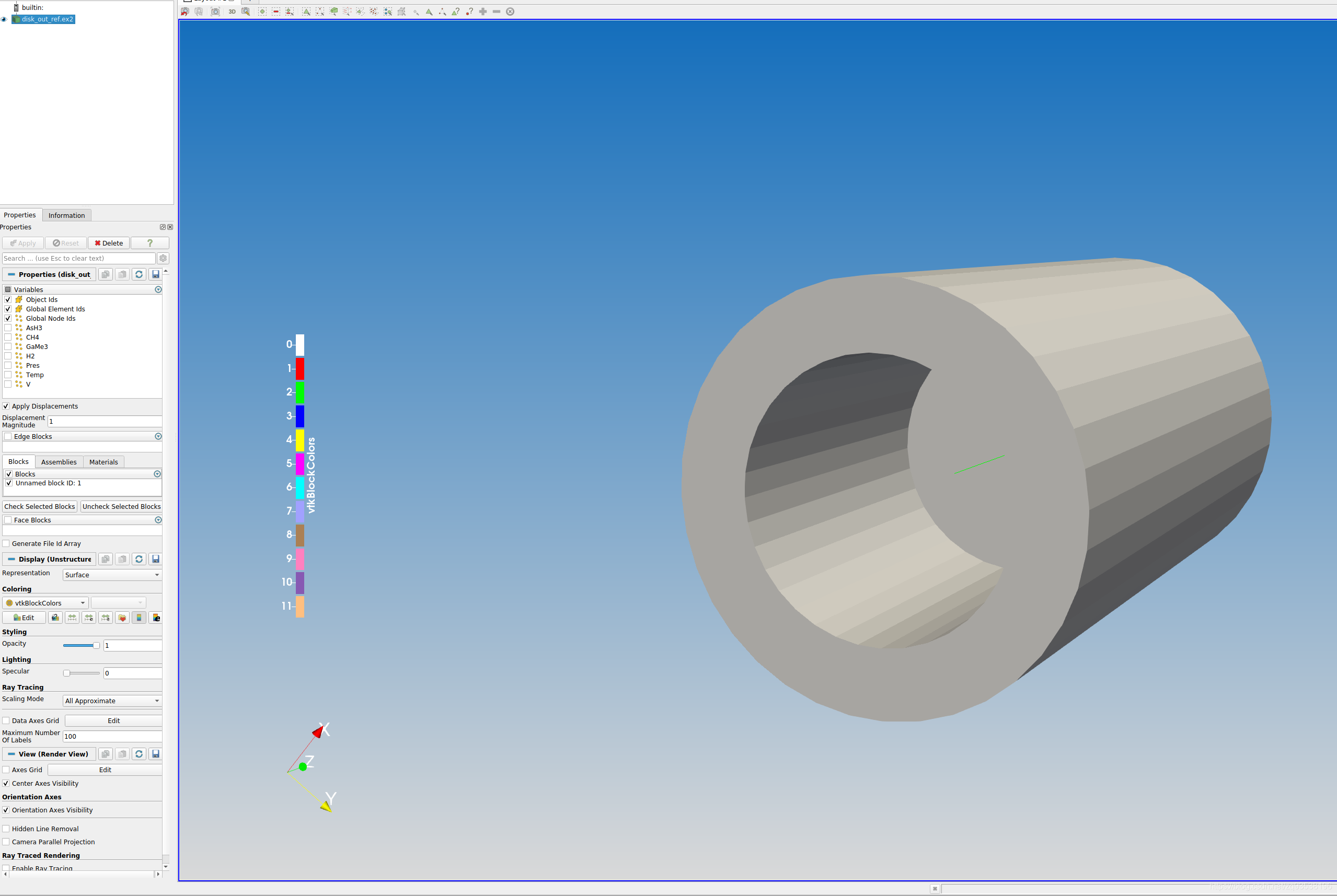Click the Edit color map icon under Coloring
Screen dimensions: 1337x896
tap(24, 617)
